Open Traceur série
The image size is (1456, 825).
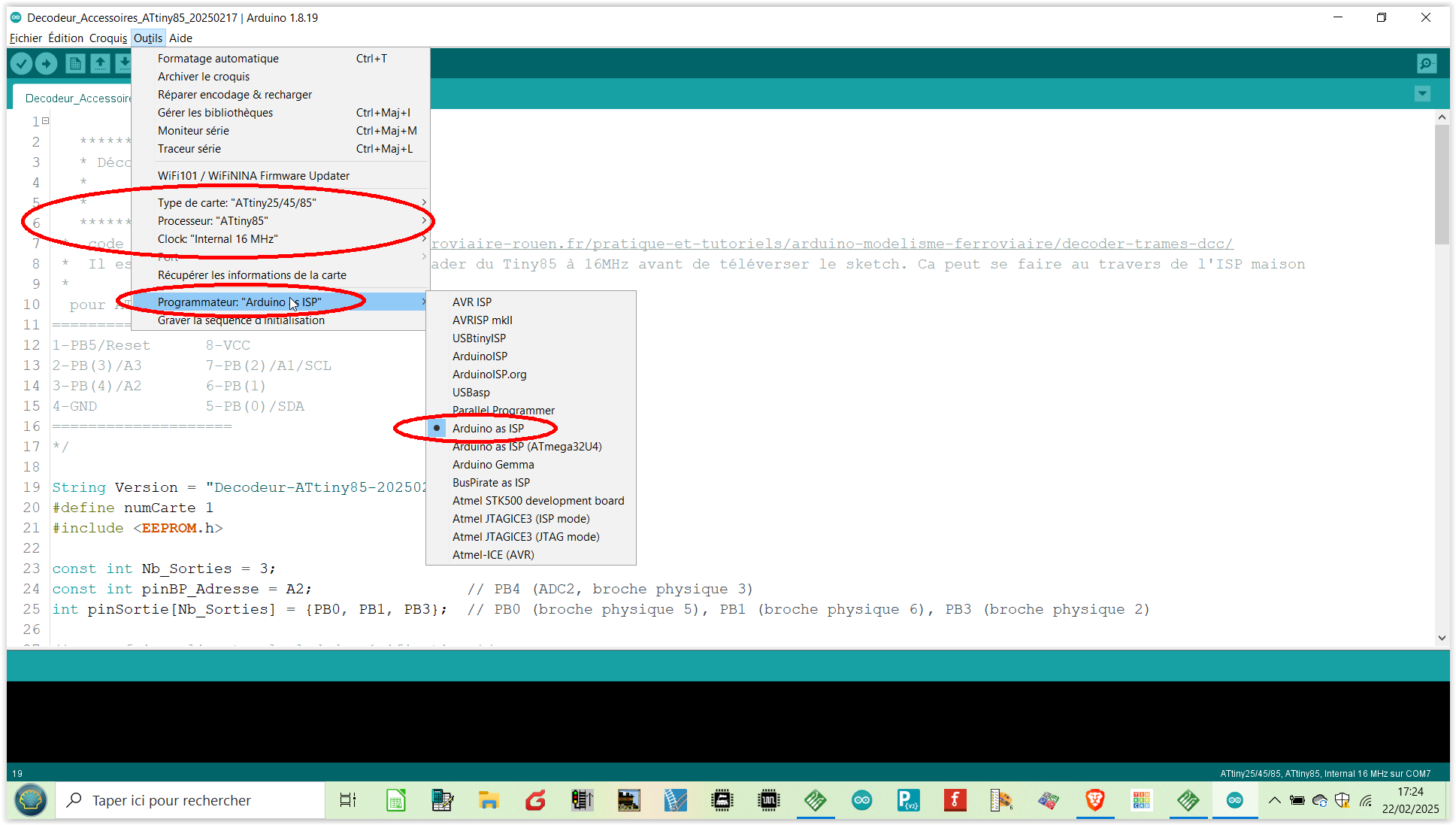pos(280,149)
